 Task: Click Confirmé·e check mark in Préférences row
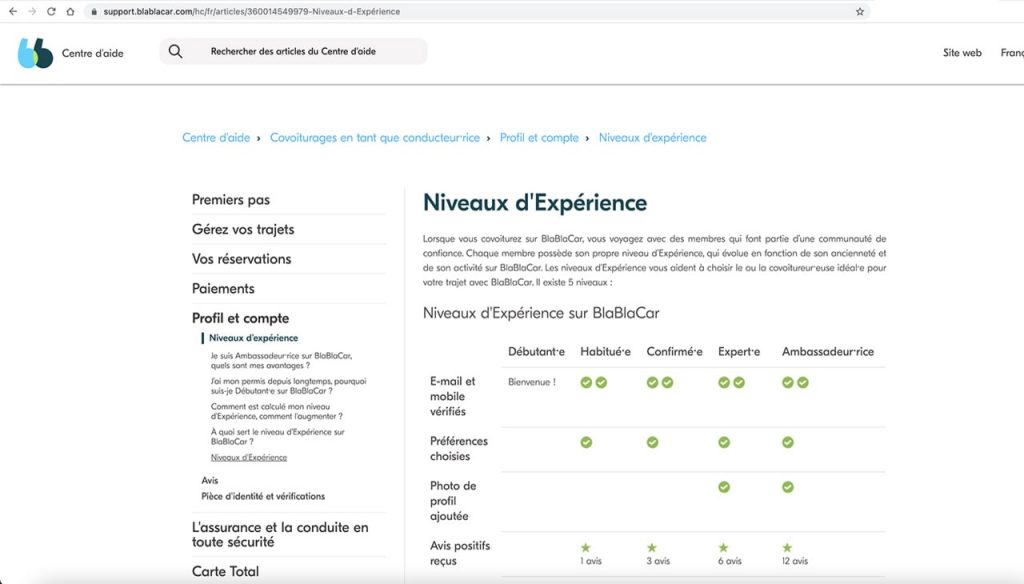click(x=652, y=442)
